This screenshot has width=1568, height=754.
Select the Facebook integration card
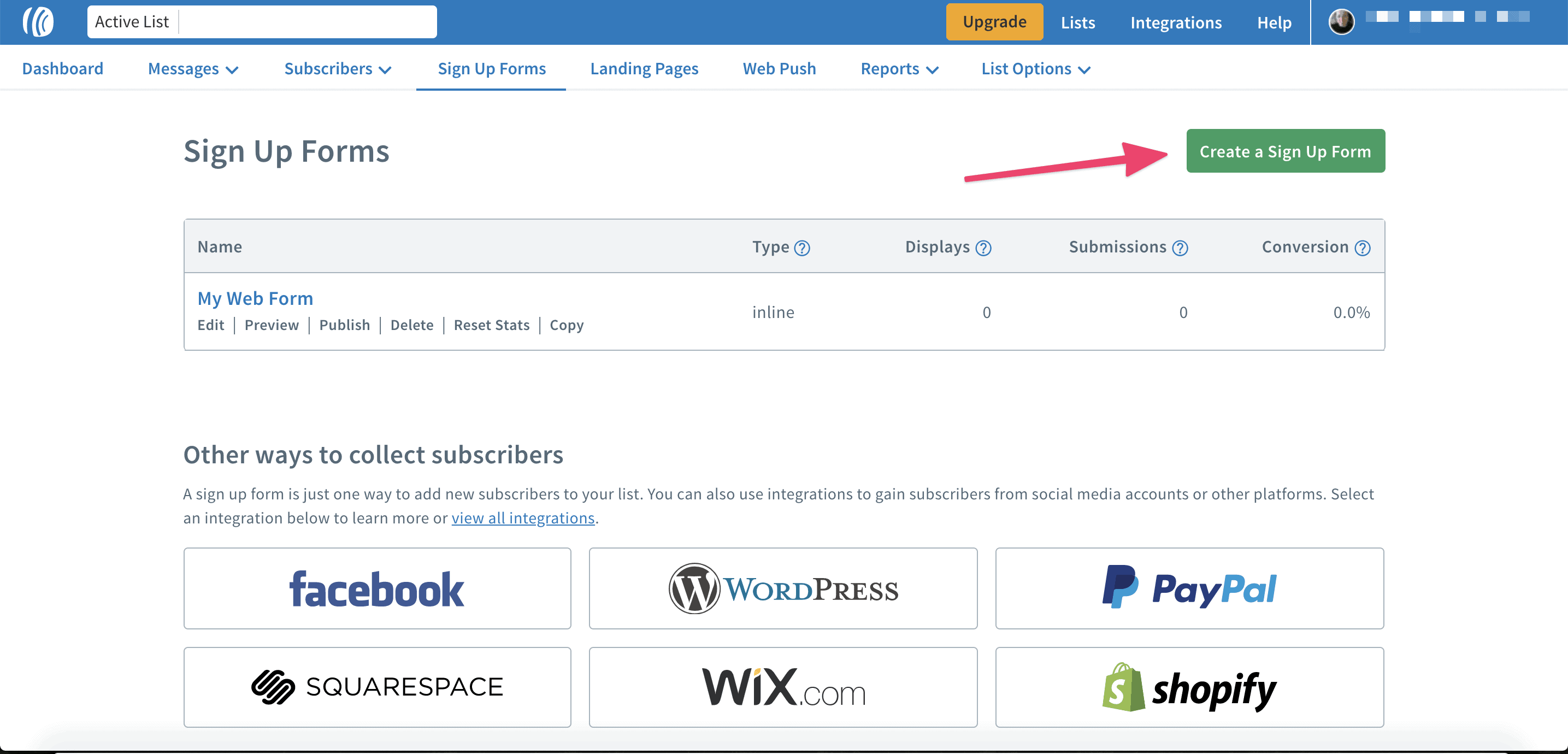pos(378,588)
